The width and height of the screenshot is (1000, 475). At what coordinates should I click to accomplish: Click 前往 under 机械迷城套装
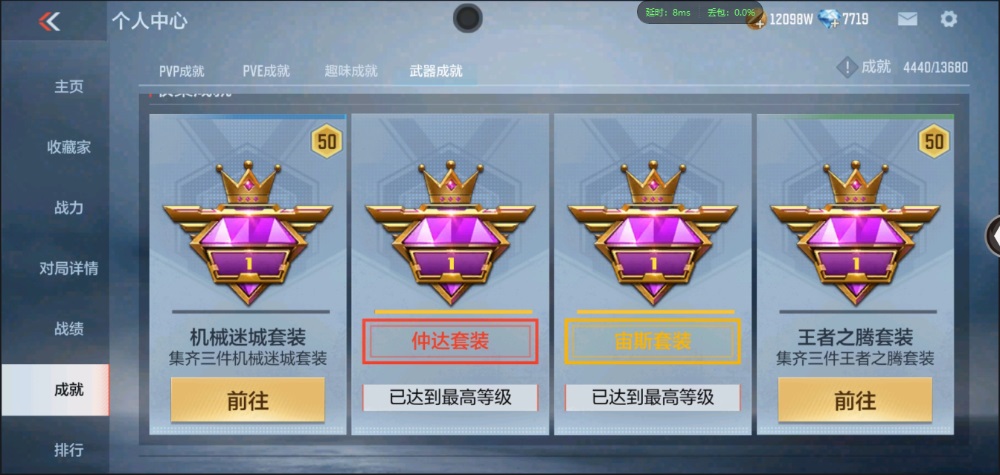(x=247, y=400)
